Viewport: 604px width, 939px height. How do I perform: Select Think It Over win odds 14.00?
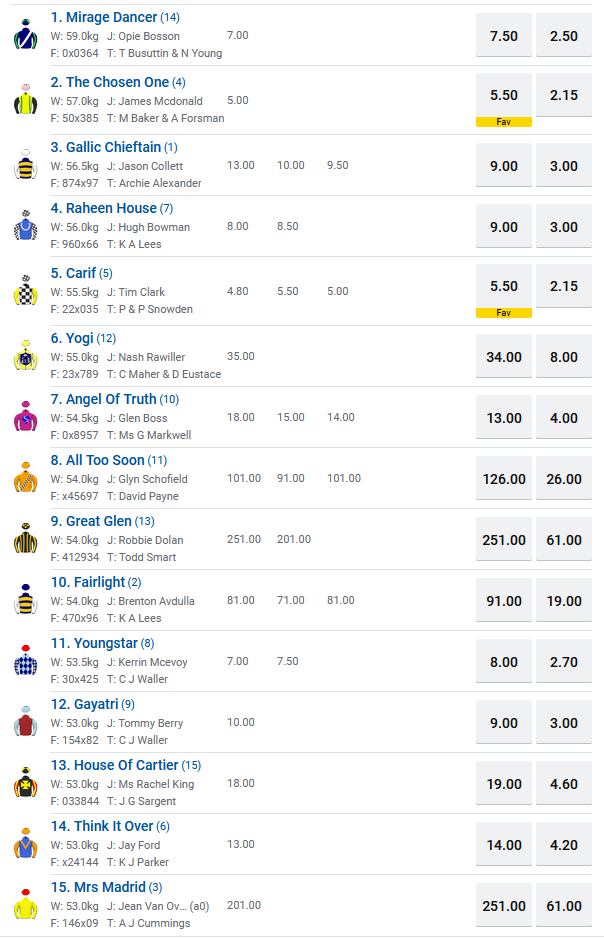point(504,845)
